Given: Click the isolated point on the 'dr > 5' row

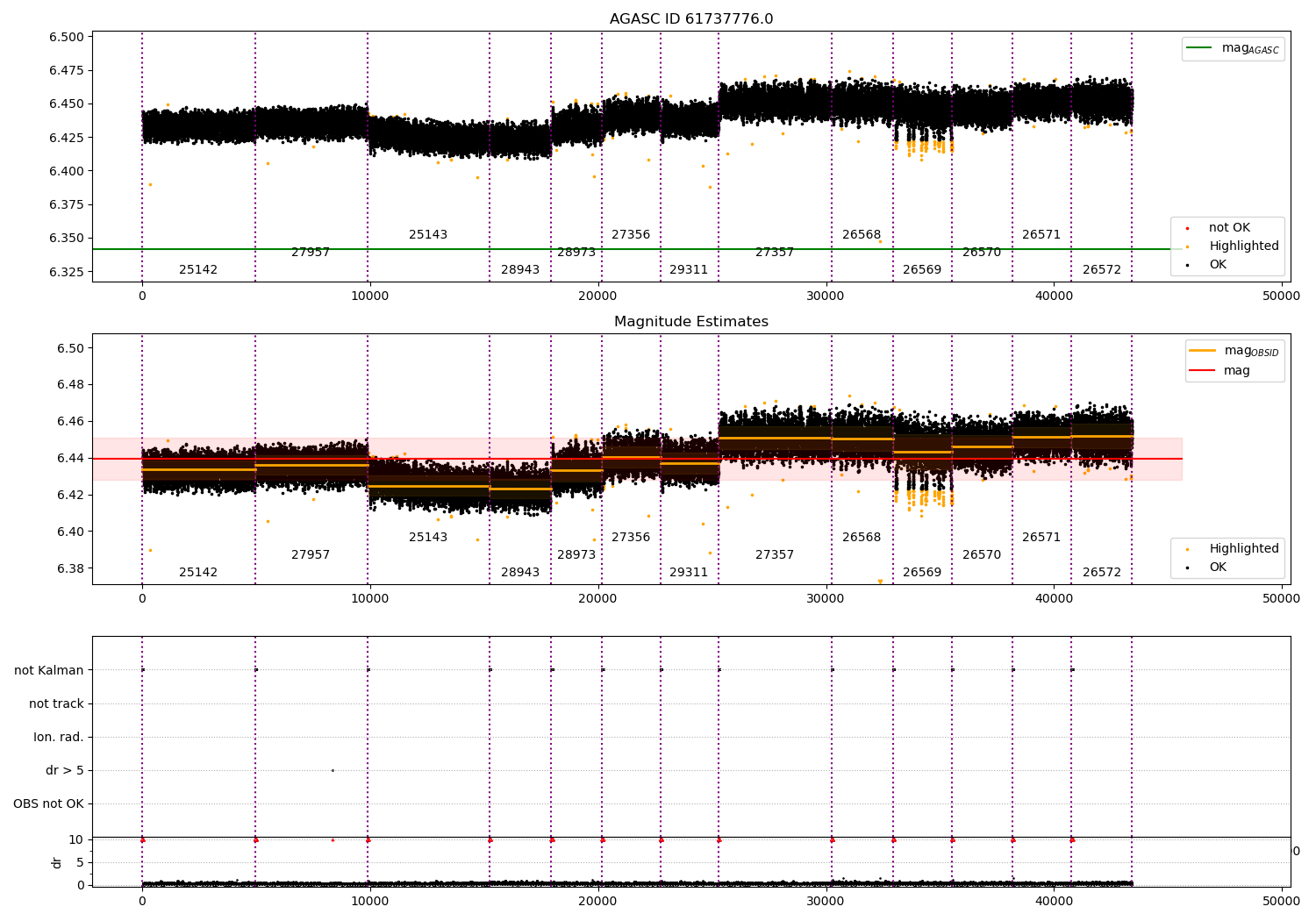Looking at the screenshot, I should [333, 770].
